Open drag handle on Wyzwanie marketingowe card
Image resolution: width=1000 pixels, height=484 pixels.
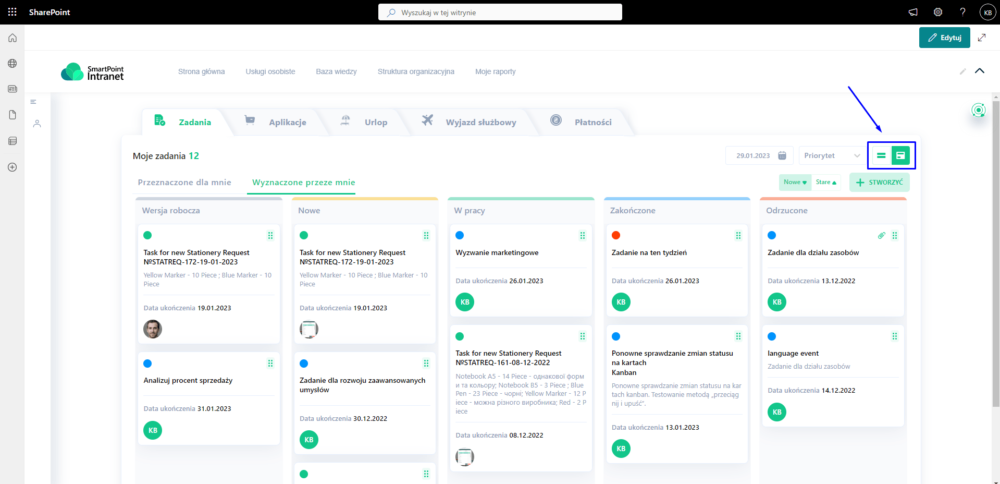(x=583, y=235)
